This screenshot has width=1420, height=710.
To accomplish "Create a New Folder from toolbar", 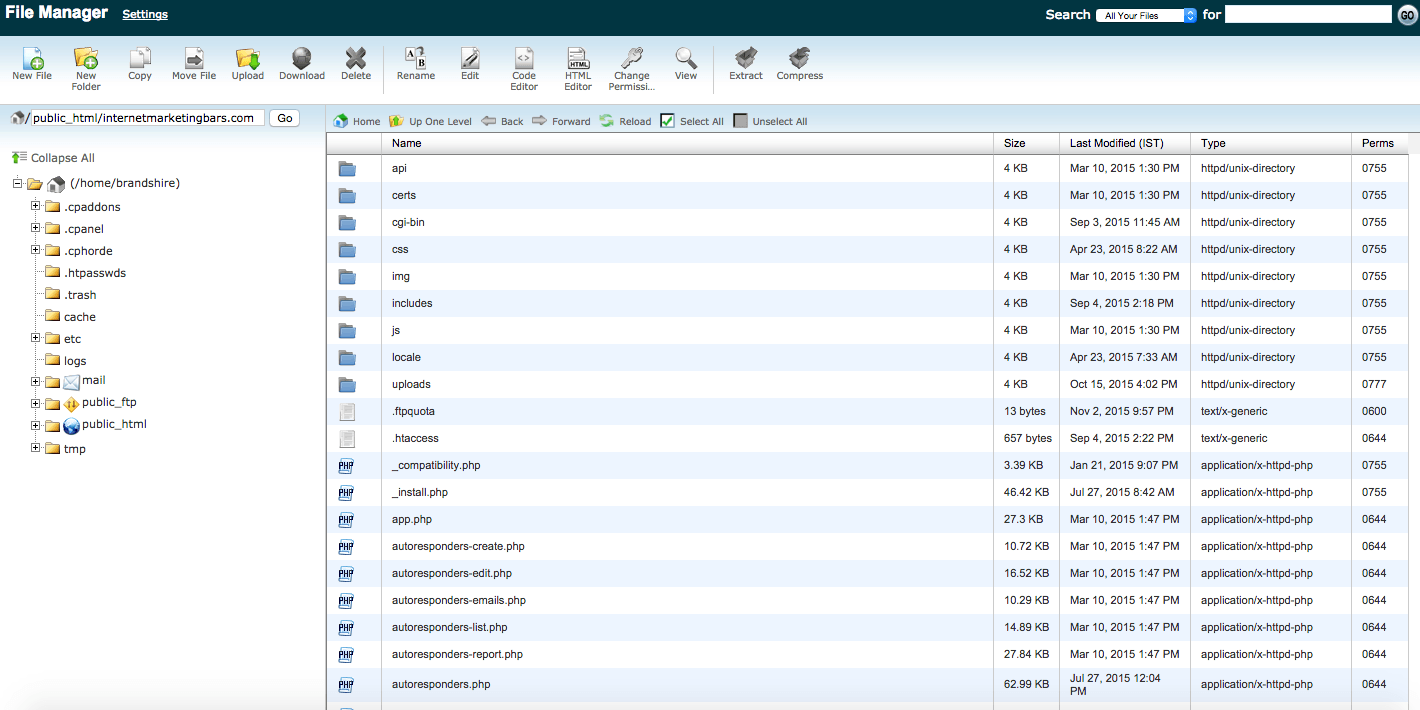I will [x=86, y=69].
